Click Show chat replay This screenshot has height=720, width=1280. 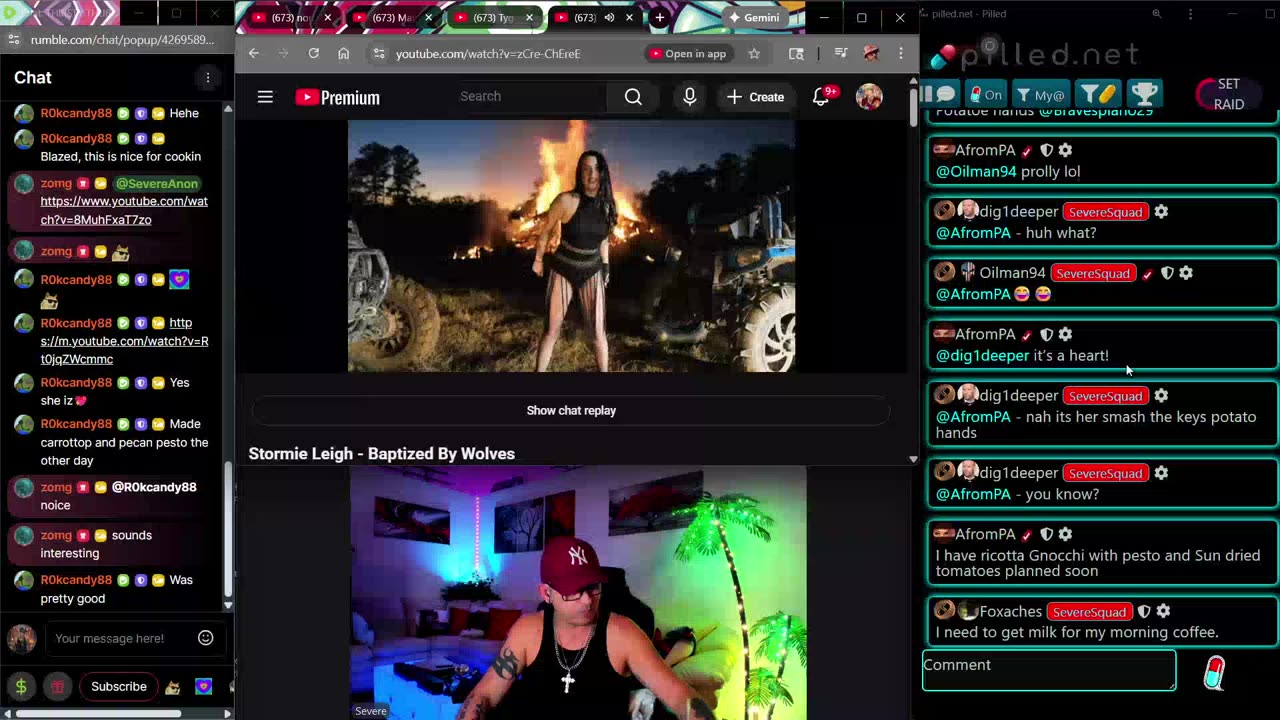pos(571,411)
